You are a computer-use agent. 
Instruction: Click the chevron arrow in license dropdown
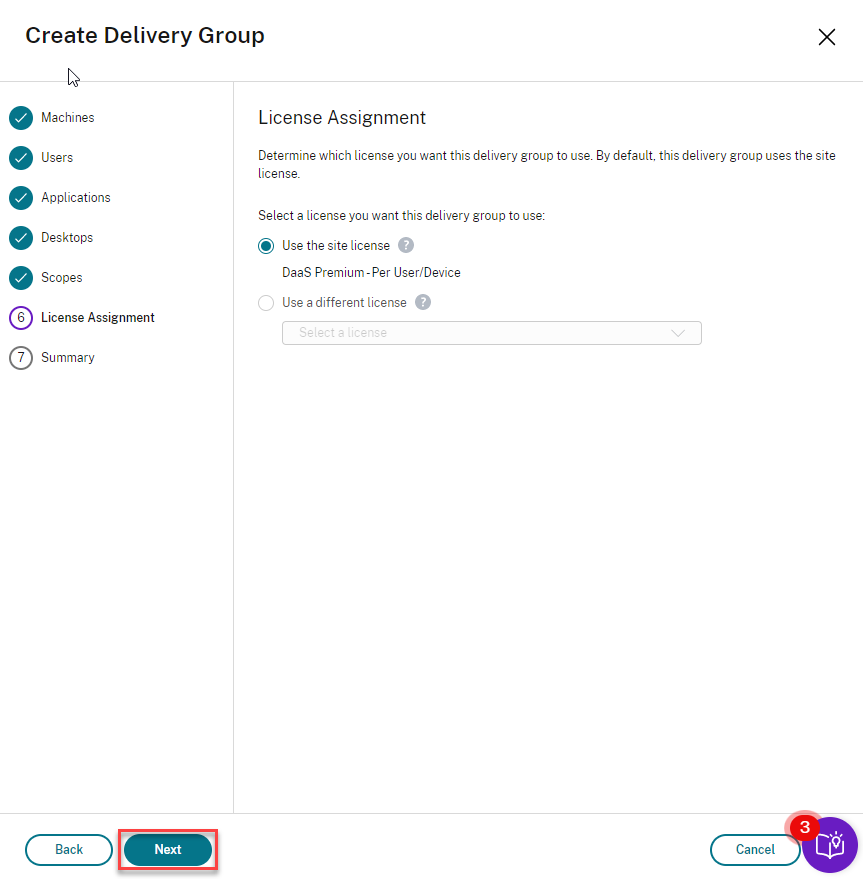678,333
